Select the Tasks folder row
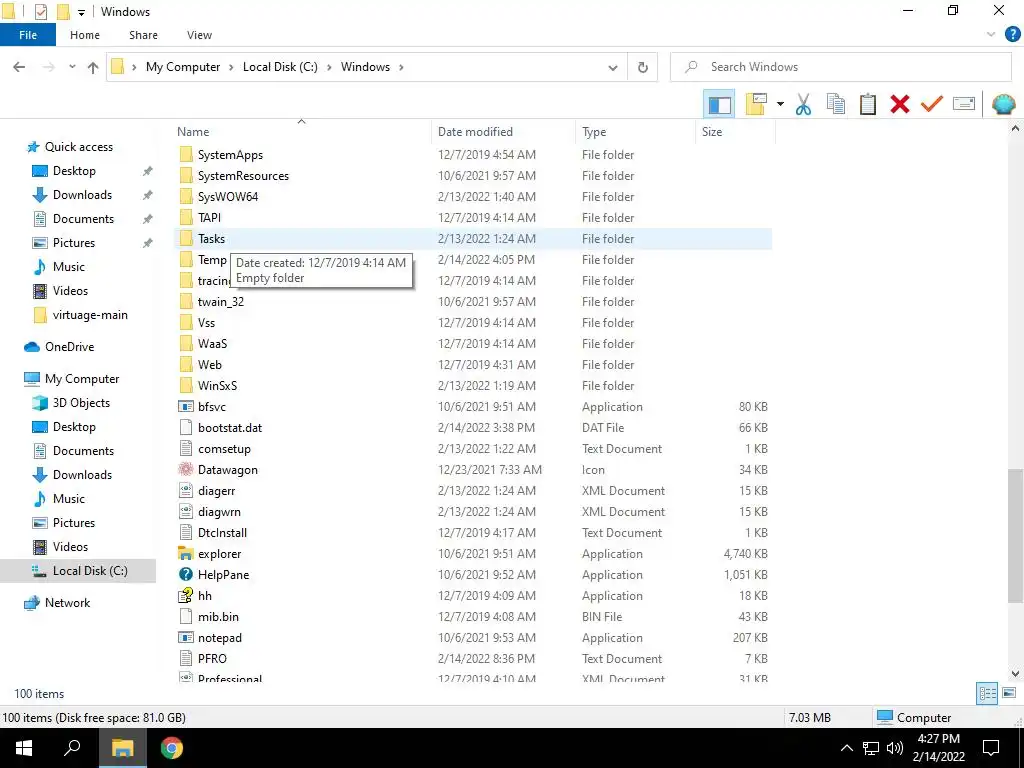Viewport: 1024px width, 768px height. pyautogui.click(x=473, y=239)
